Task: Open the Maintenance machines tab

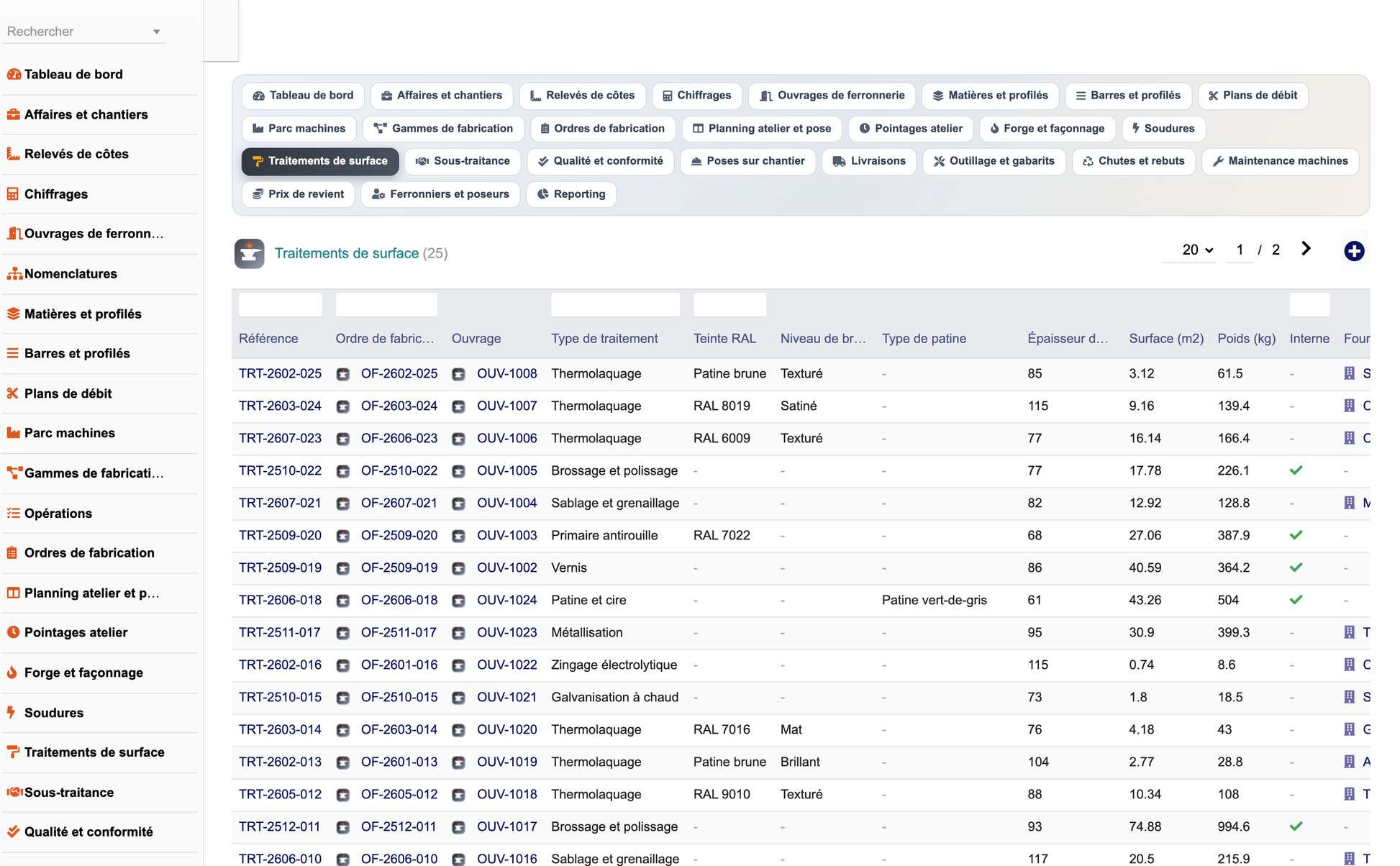Action: coord(1280,161)
